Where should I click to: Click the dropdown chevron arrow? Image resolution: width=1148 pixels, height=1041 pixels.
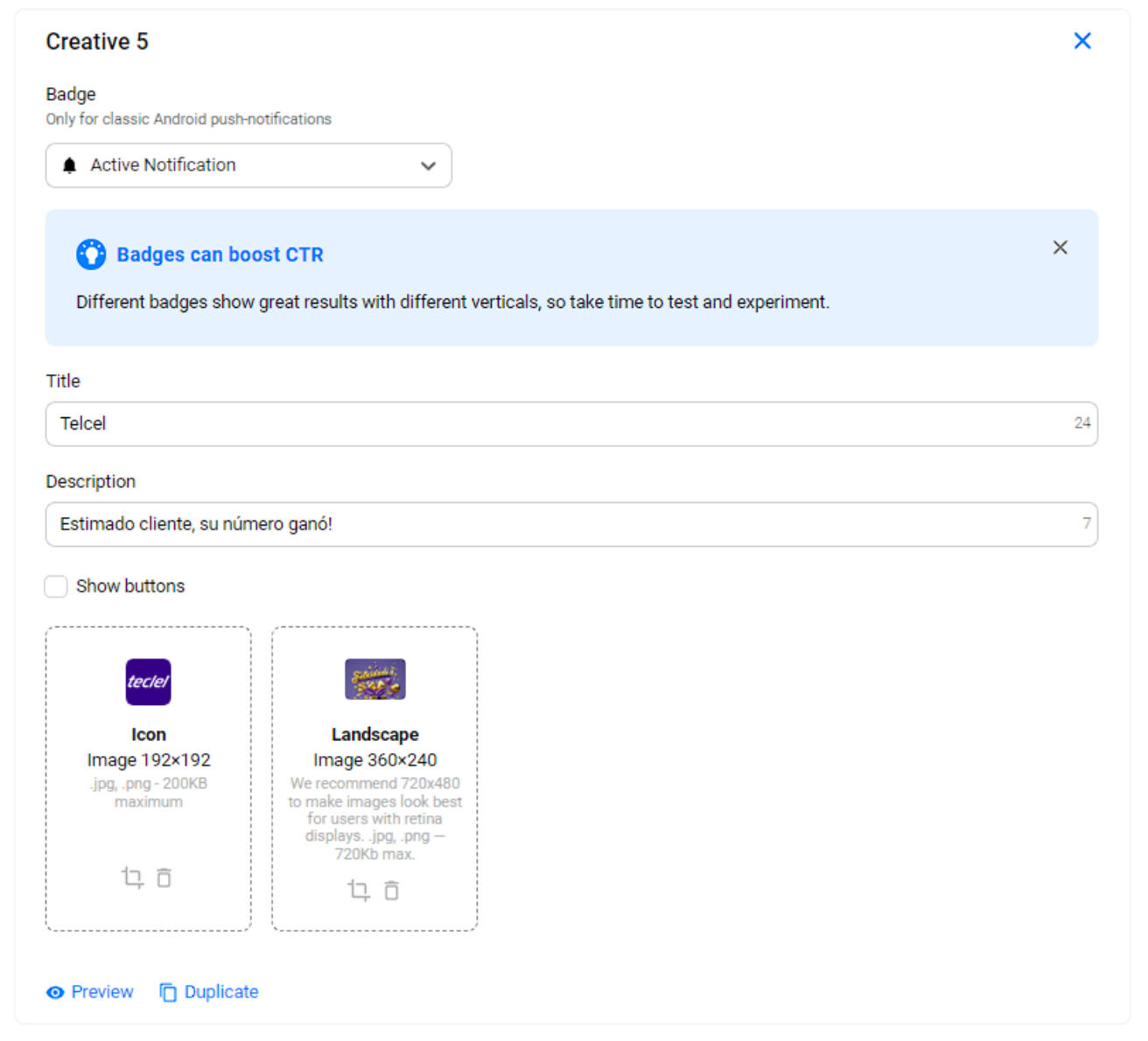tap(428, 165)
